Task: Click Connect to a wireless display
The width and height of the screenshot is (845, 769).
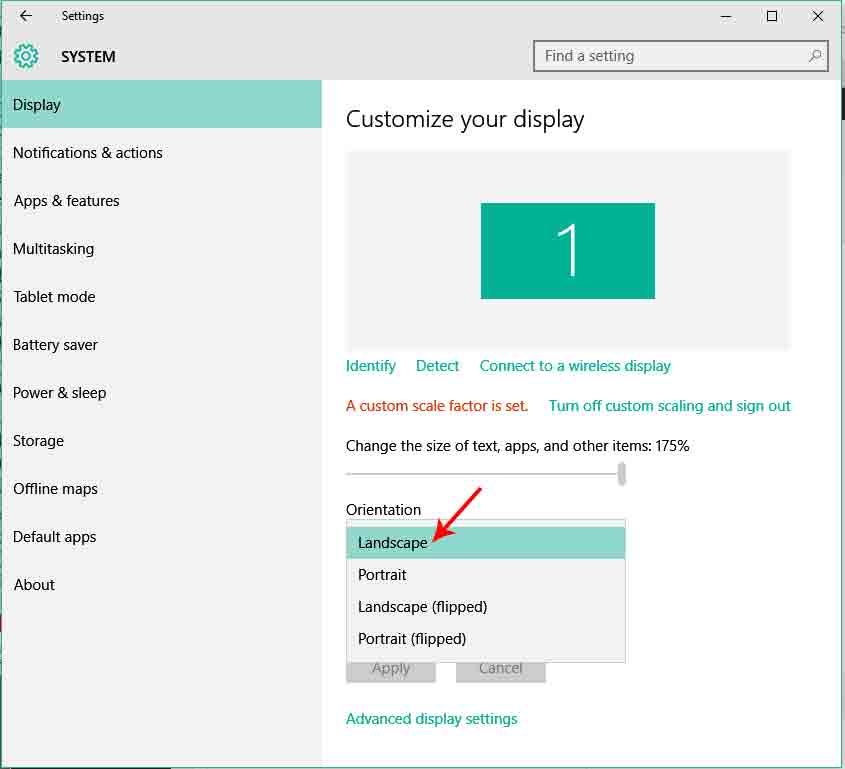Action: tap(575, 366)
